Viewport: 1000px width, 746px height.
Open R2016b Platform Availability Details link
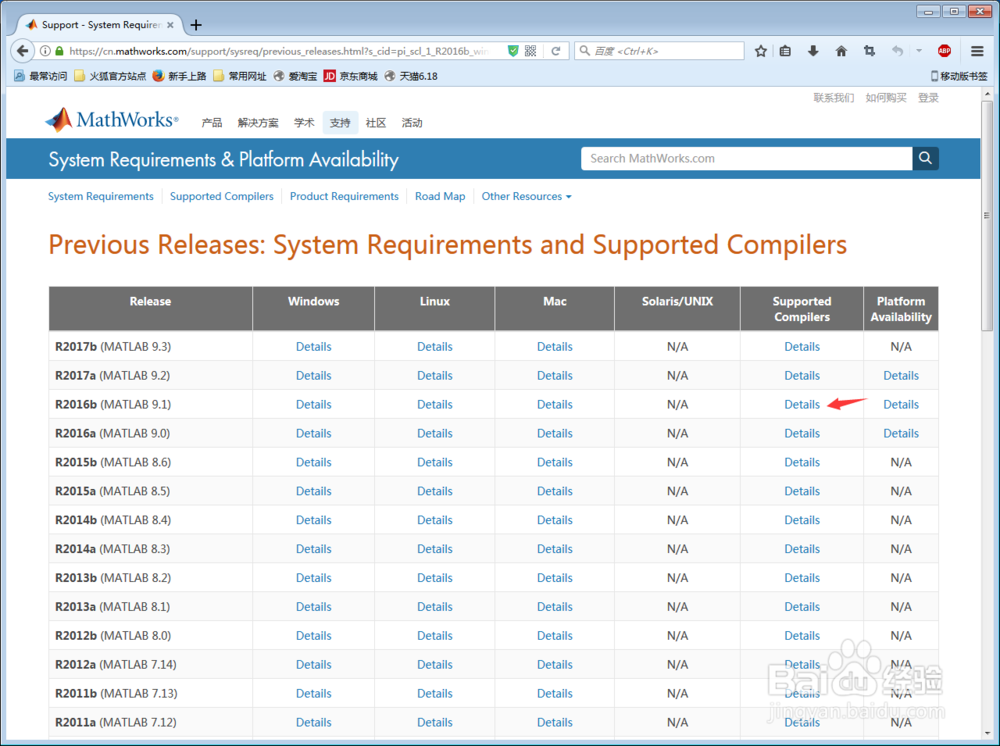(901, 404)
